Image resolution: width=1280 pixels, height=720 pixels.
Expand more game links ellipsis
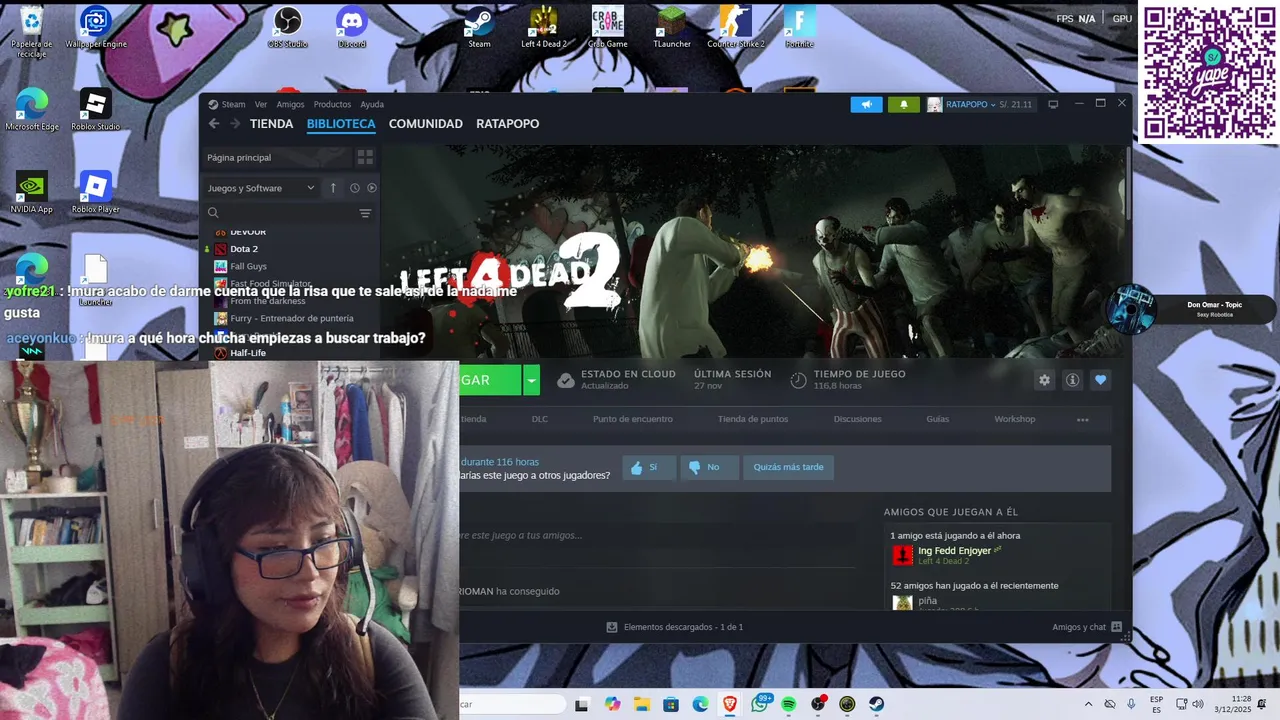[1082, 420]
